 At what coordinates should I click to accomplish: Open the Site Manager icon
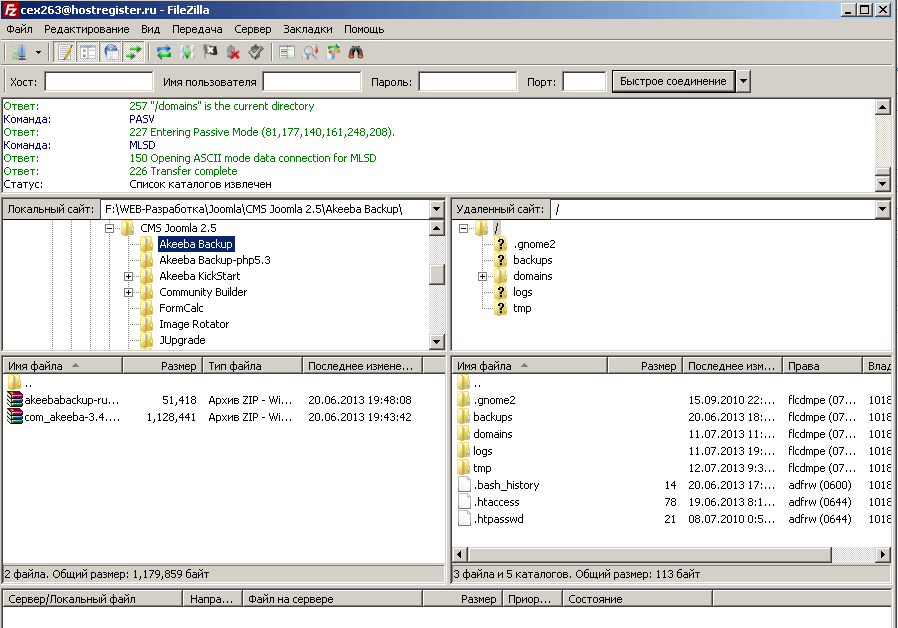pos(18,52)
